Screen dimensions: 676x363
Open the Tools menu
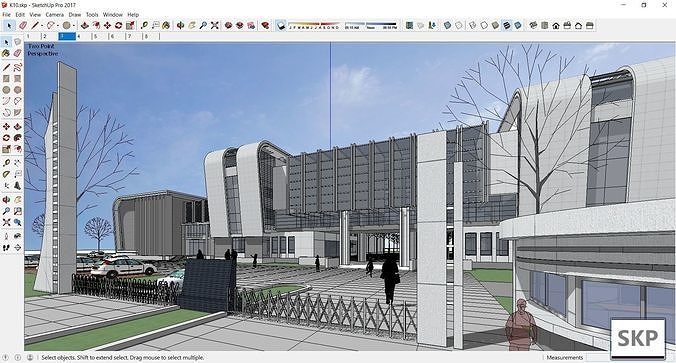(x=92, y=15)
